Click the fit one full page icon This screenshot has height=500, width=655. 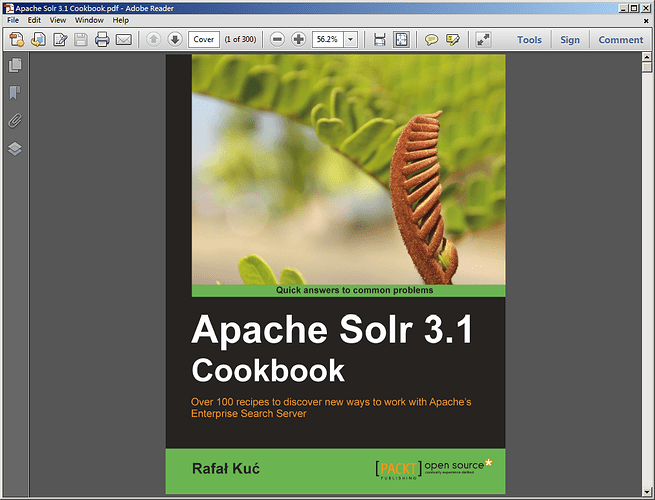401,40
